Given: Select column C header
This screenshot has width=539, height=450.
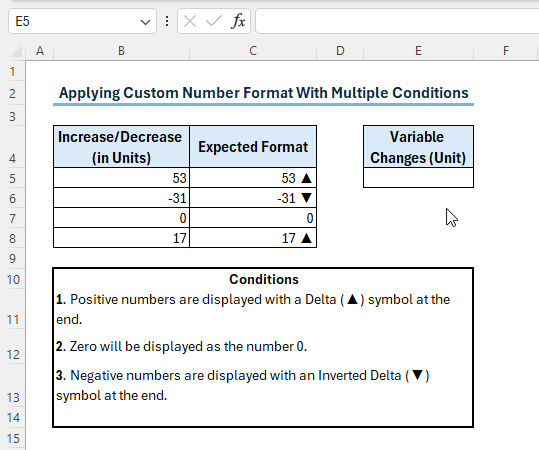Looking at the screenshot, I should (x=253, y=51).
